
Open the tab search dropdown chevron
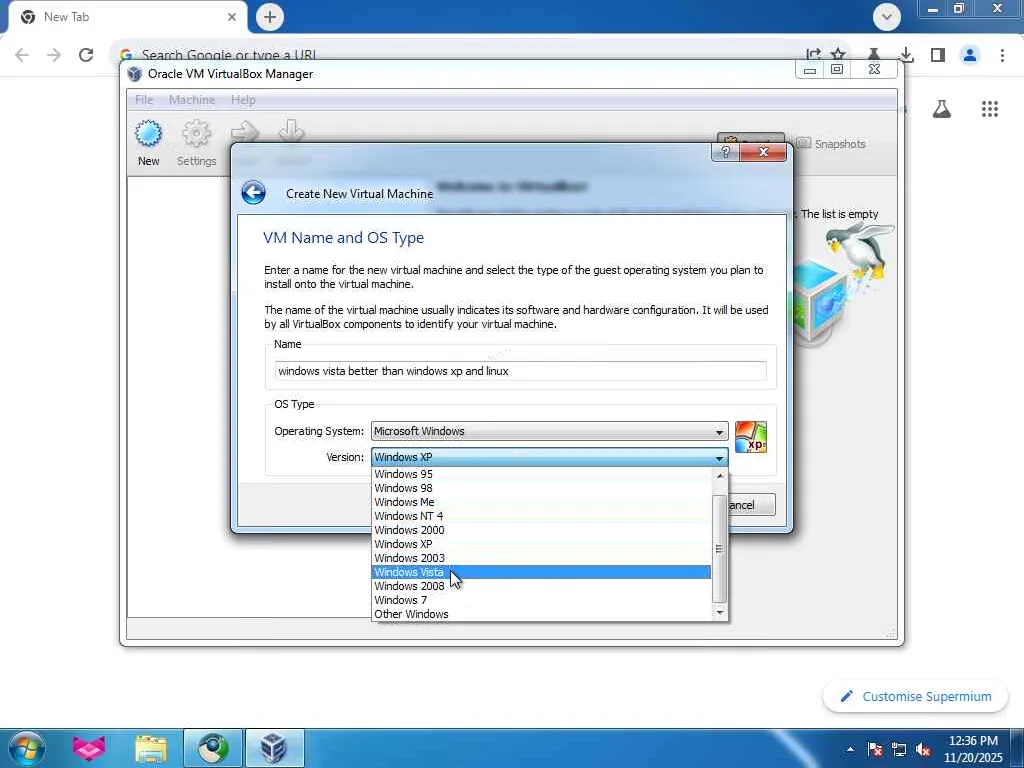coord(887,17)
